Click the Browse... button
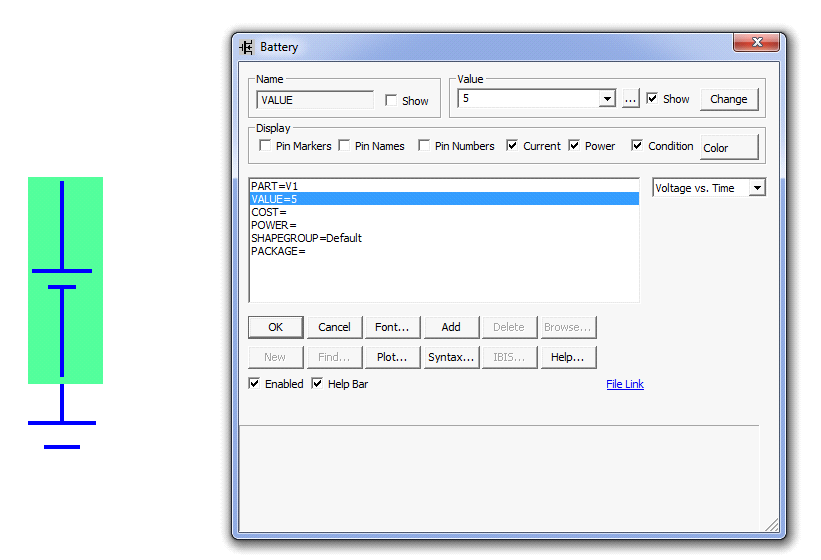 (x=568, y=327)
